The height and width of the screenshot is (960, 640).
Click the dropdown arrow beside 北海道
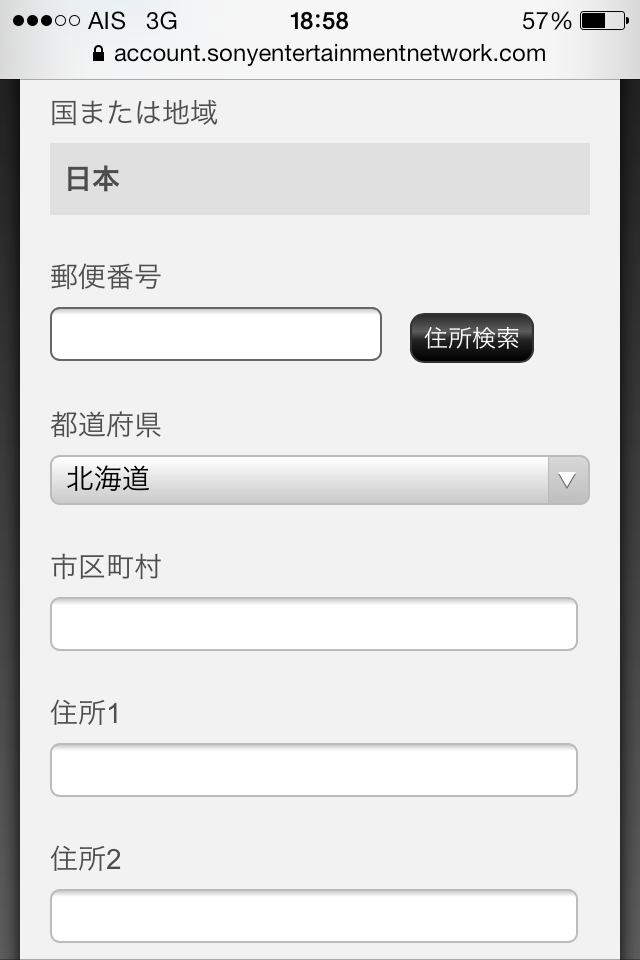pyautogui.click(x=568, y=480)
